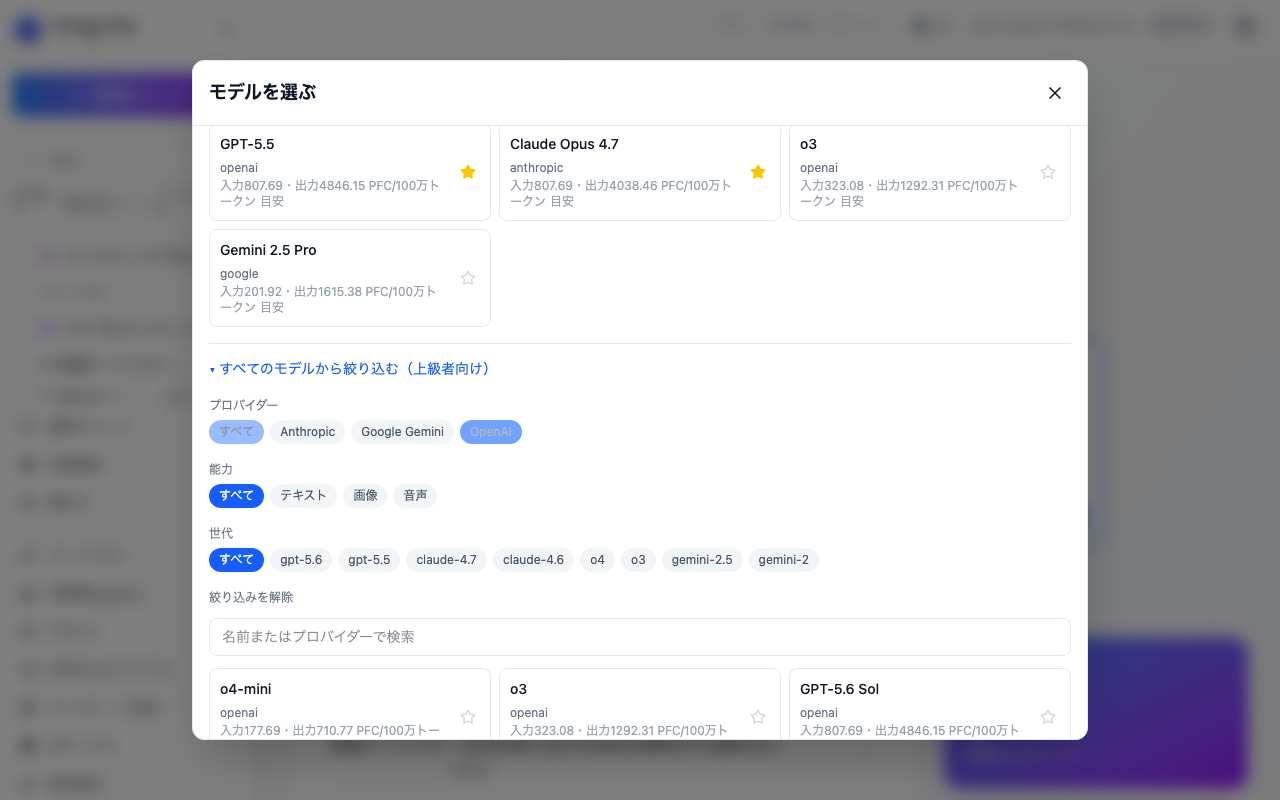Star the o3 card next to o4-mini

758,717
